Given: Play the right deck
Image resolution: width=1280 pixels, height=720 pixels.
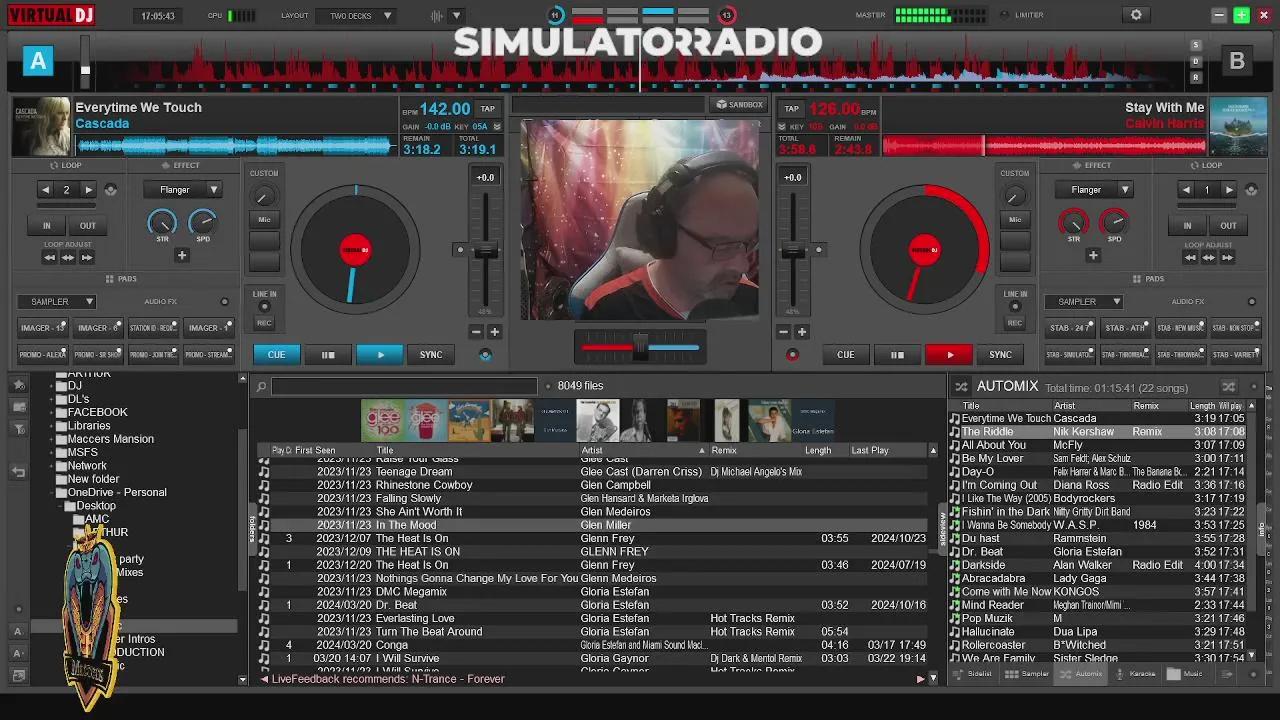Looking at the screenshot, I should (x=949, y=354).
